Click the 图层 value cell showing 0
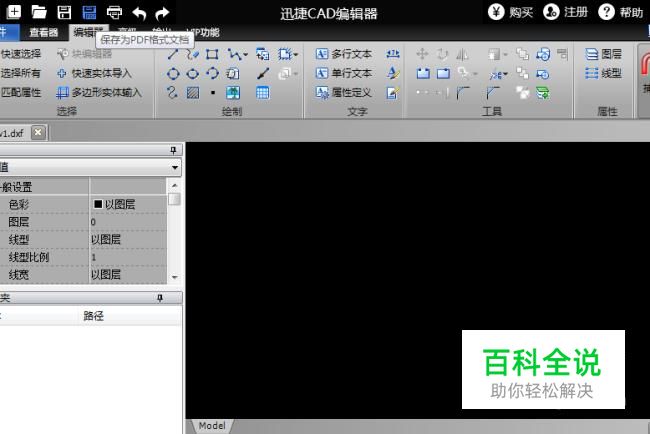The image size is (650, 434). coord(129,222)
